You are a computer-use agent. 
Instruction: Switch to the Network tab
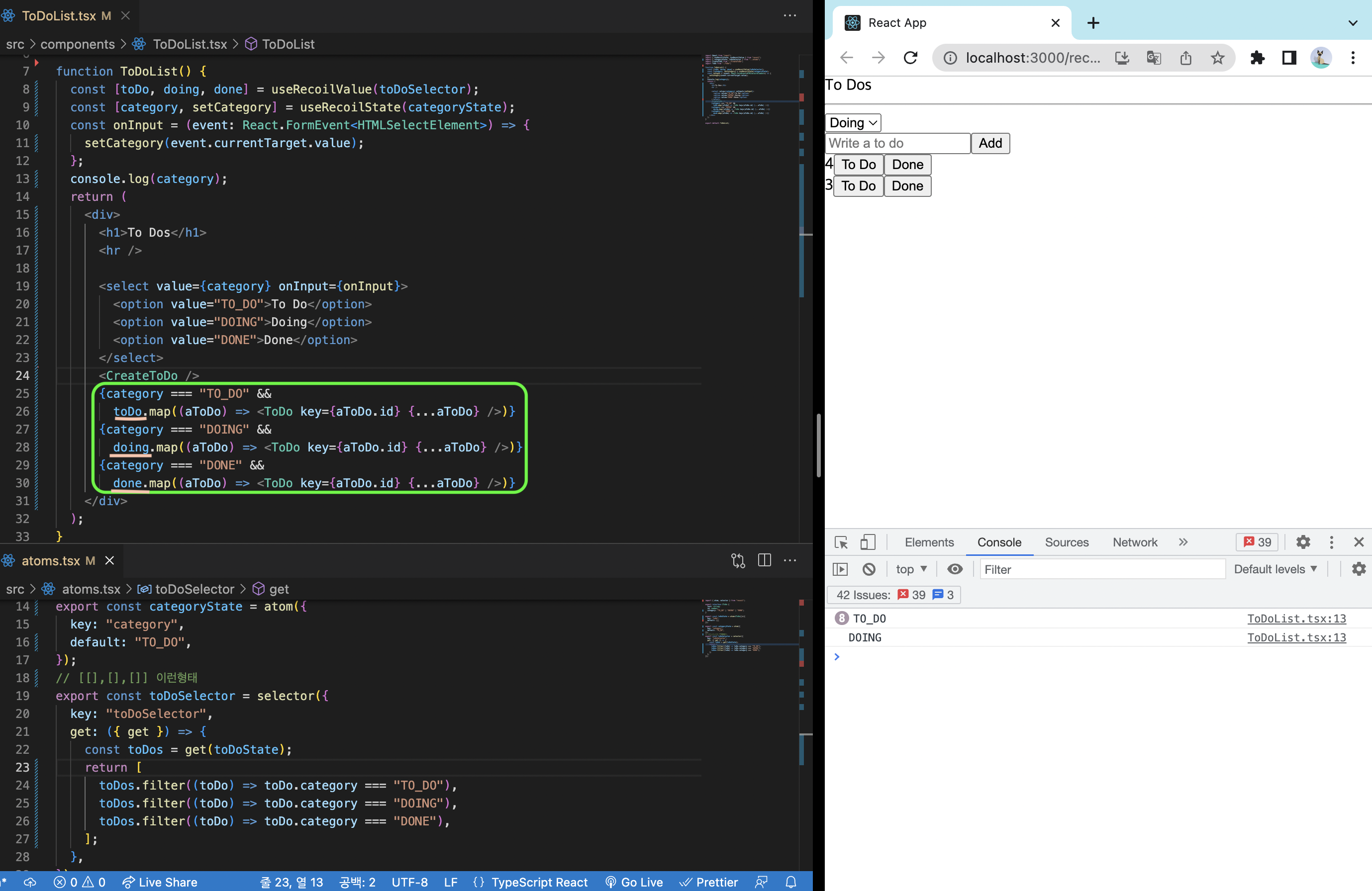(1135, 542)
